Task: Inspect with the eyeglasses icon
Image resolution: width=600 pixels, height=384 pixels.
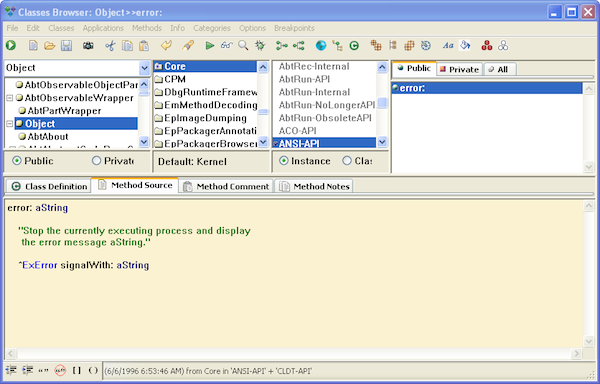Action: tap(227, 46)
